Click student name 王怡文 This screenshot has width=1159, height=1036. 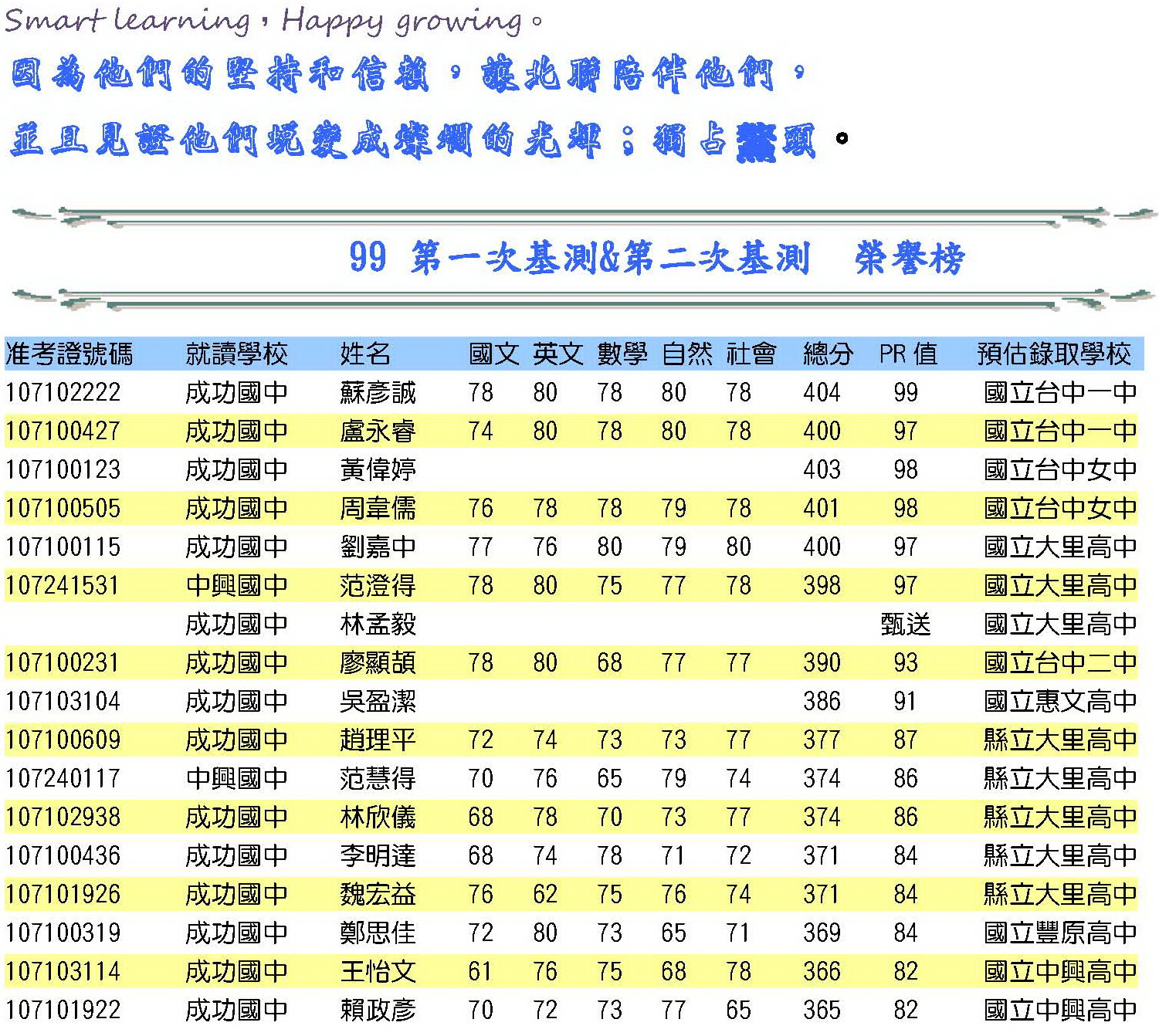point(378,972)
